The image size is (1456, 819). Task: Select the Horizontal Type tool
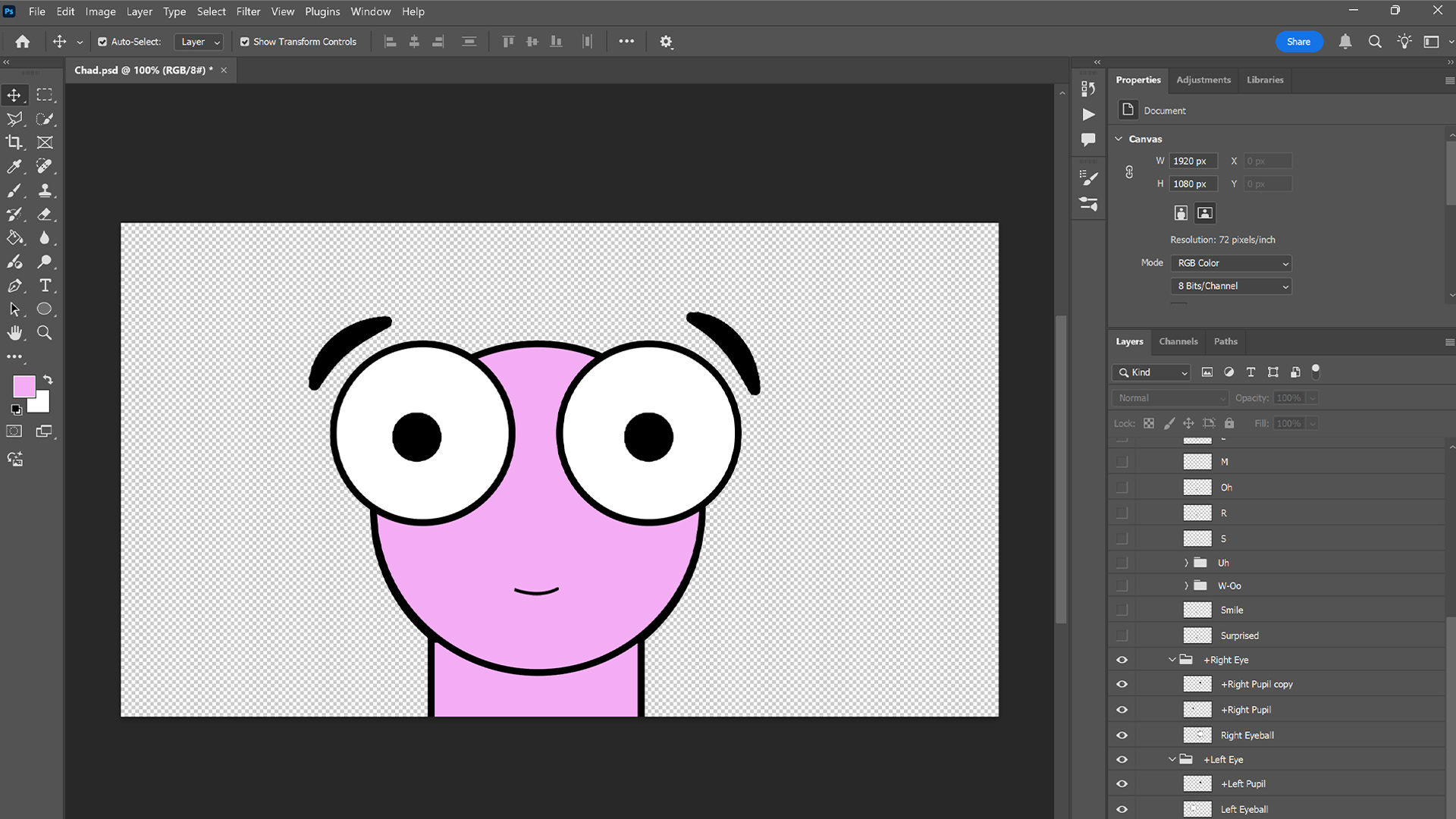(x=45, y=286)
